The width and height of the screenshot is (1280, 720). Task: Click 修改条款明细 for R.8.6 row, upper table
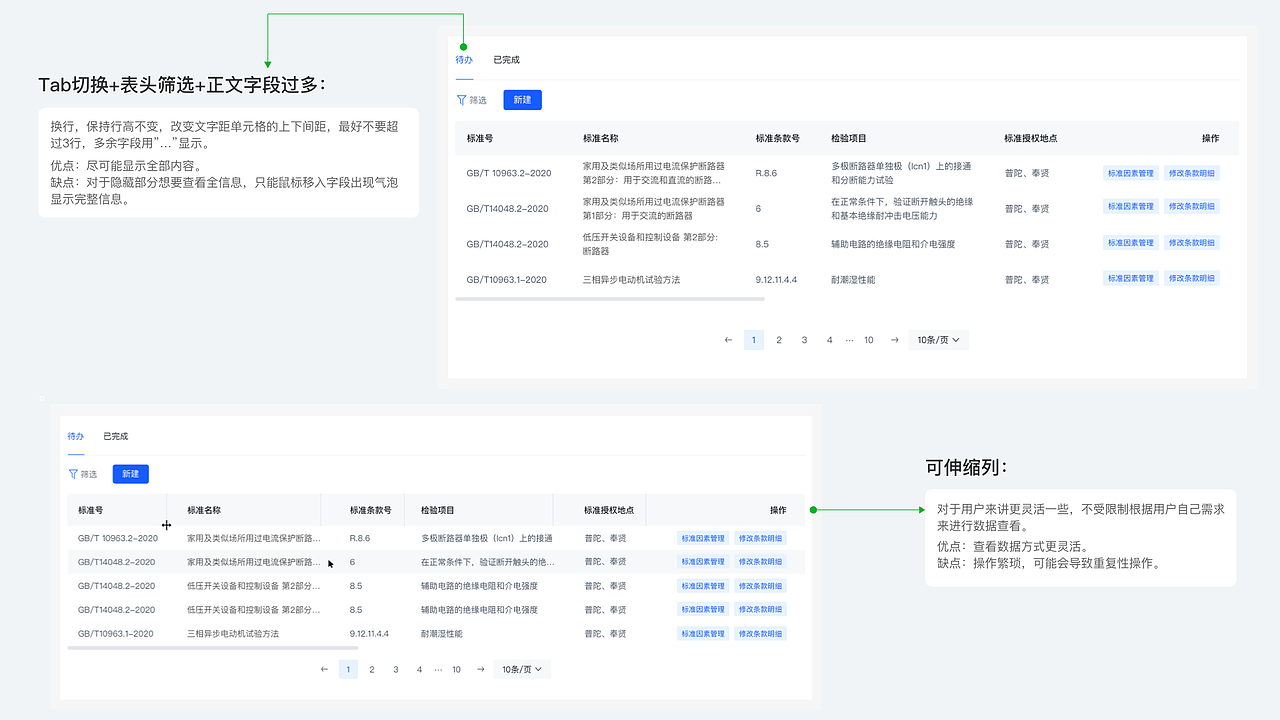coord(1192,173)
